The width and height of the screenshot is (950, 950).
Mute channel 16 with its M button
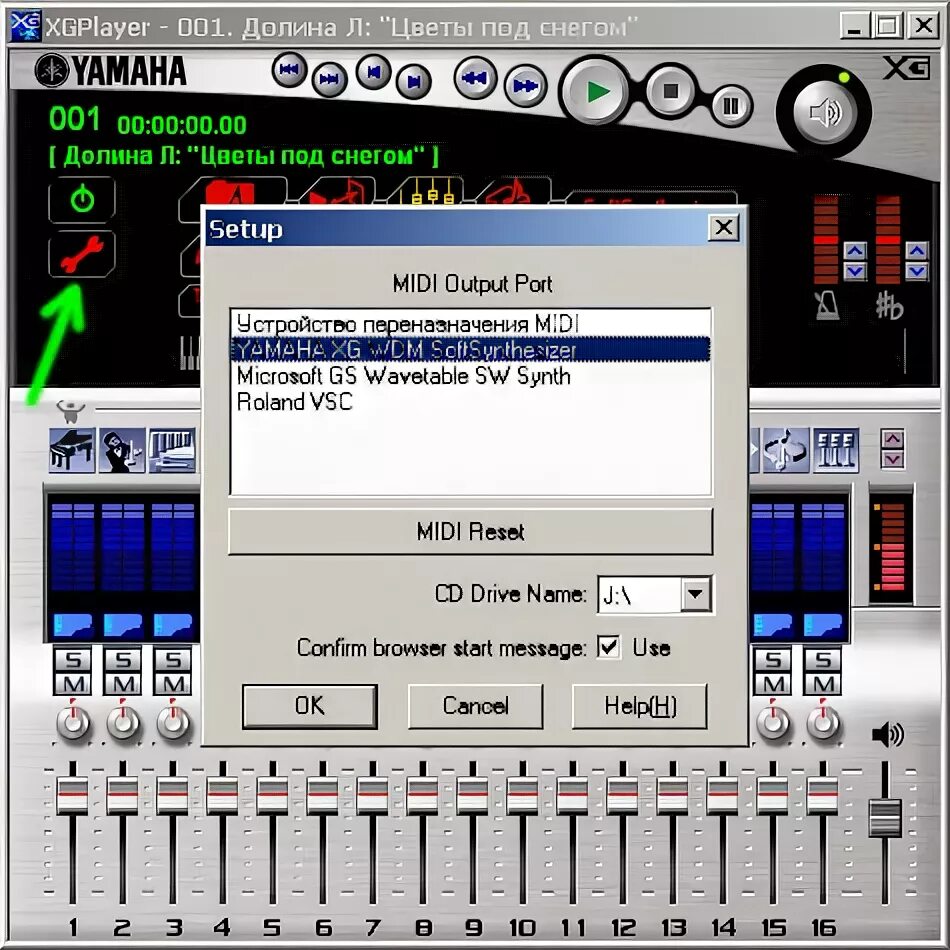pos(823,684)
